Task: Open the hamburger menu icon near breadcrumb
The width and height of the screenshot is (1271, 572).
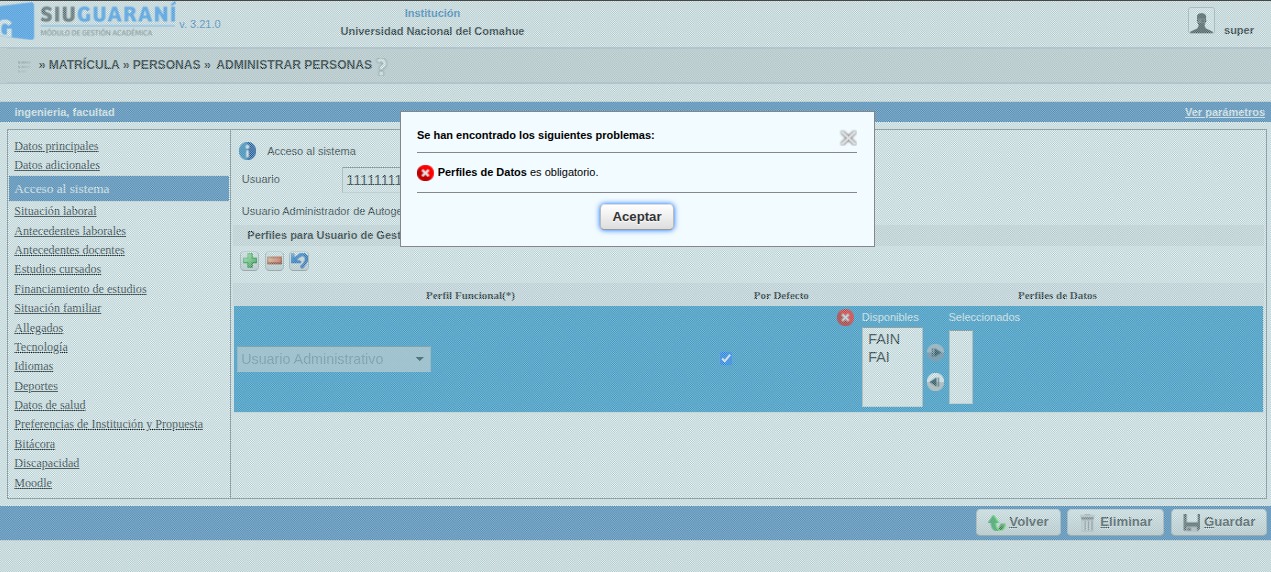Action: [24, 66]
